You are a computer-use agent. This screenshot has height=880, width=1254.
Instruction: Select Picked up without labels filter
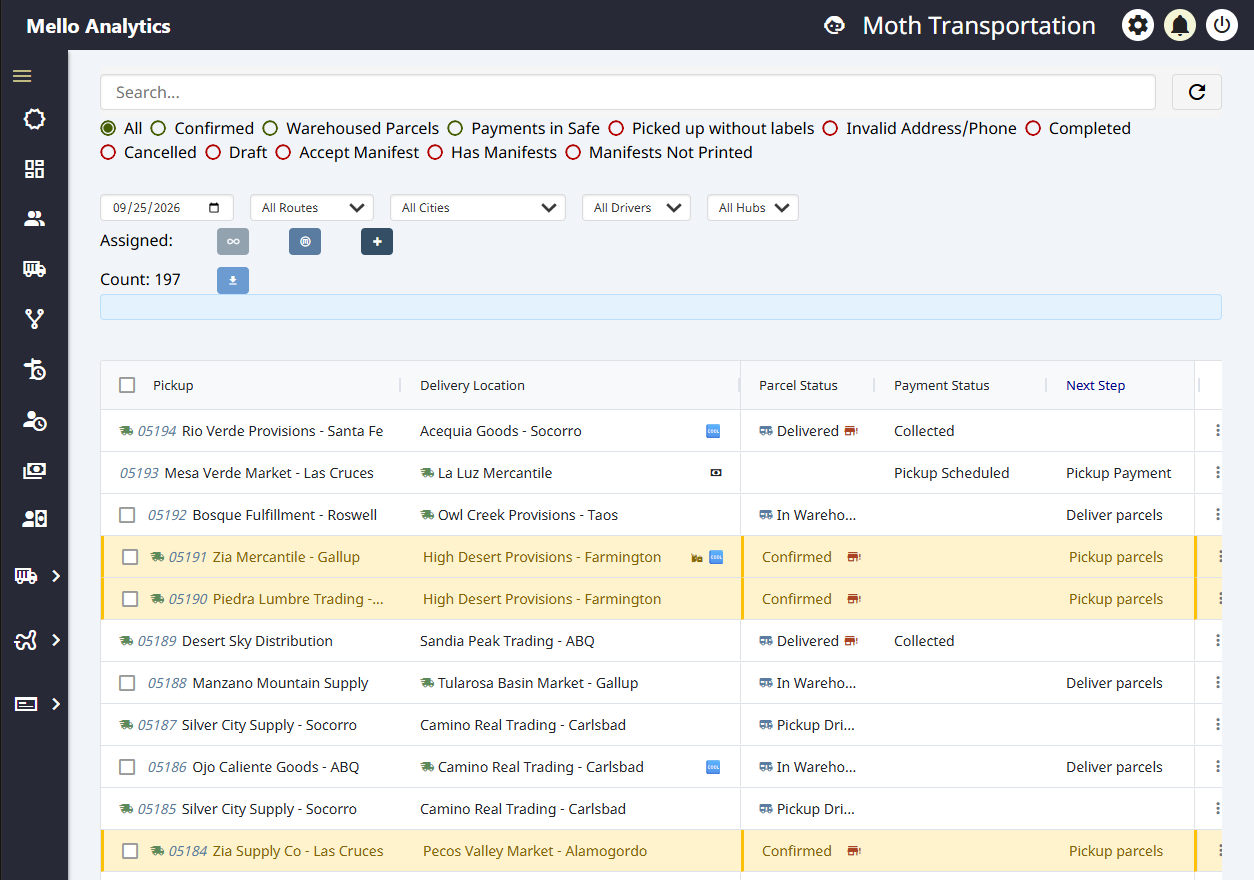tap(616, 128)
